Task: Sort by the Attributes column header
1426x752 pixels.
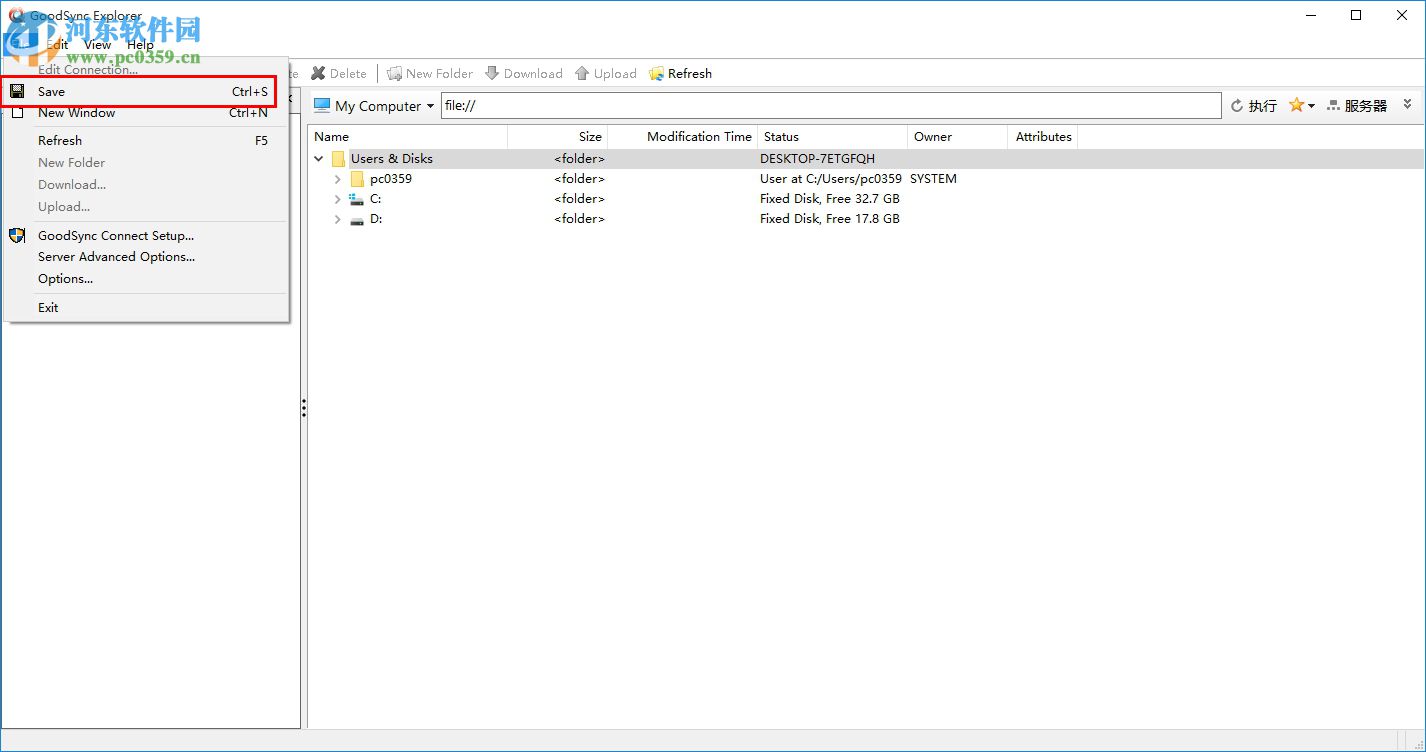Action: click(1043, 137)
